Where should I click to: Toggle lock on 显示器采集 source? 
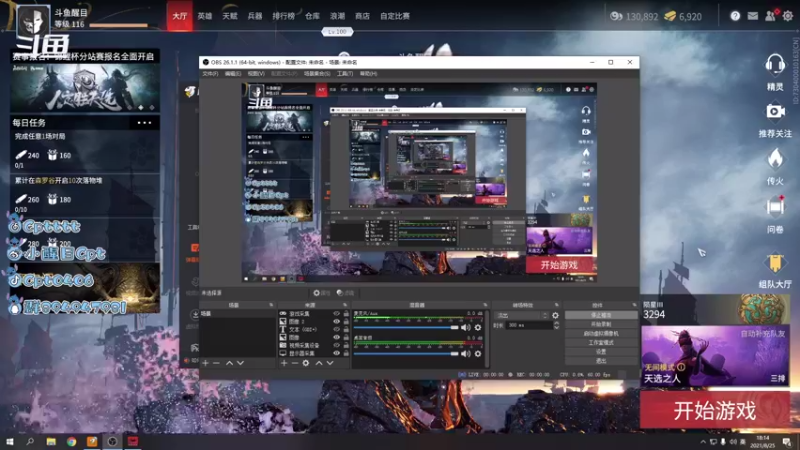[x=346, y=353]
